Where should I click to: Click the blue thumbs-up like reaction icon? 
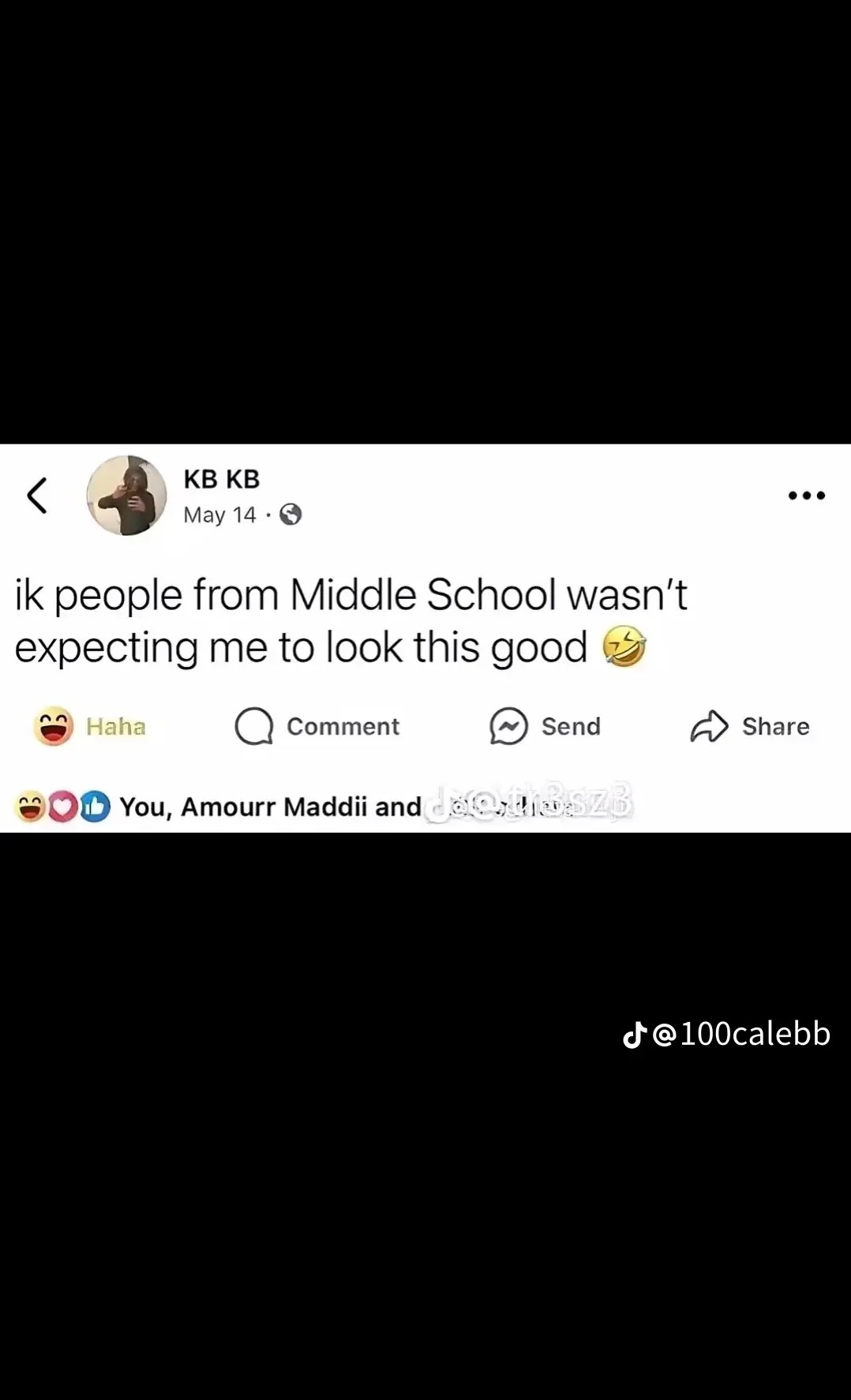tap(95, 807)
